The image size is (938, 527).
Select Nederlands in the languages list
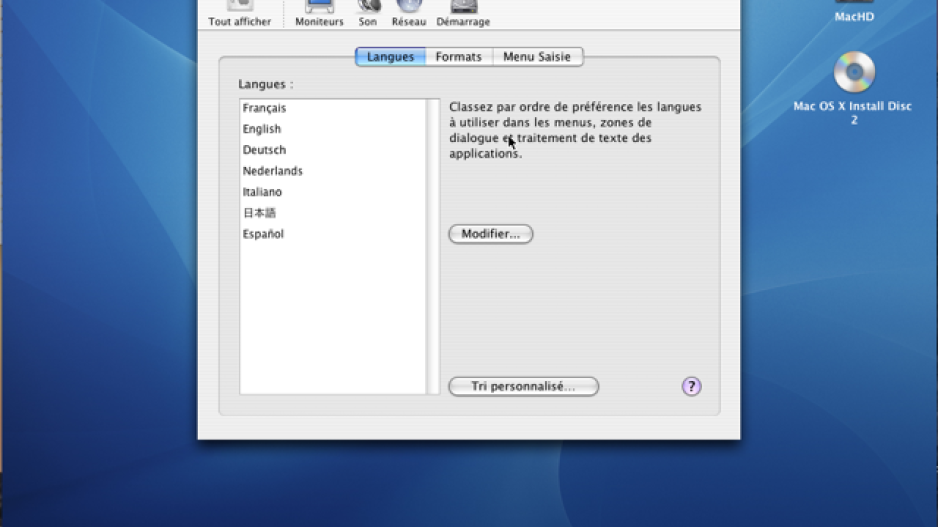pos(333,170)
